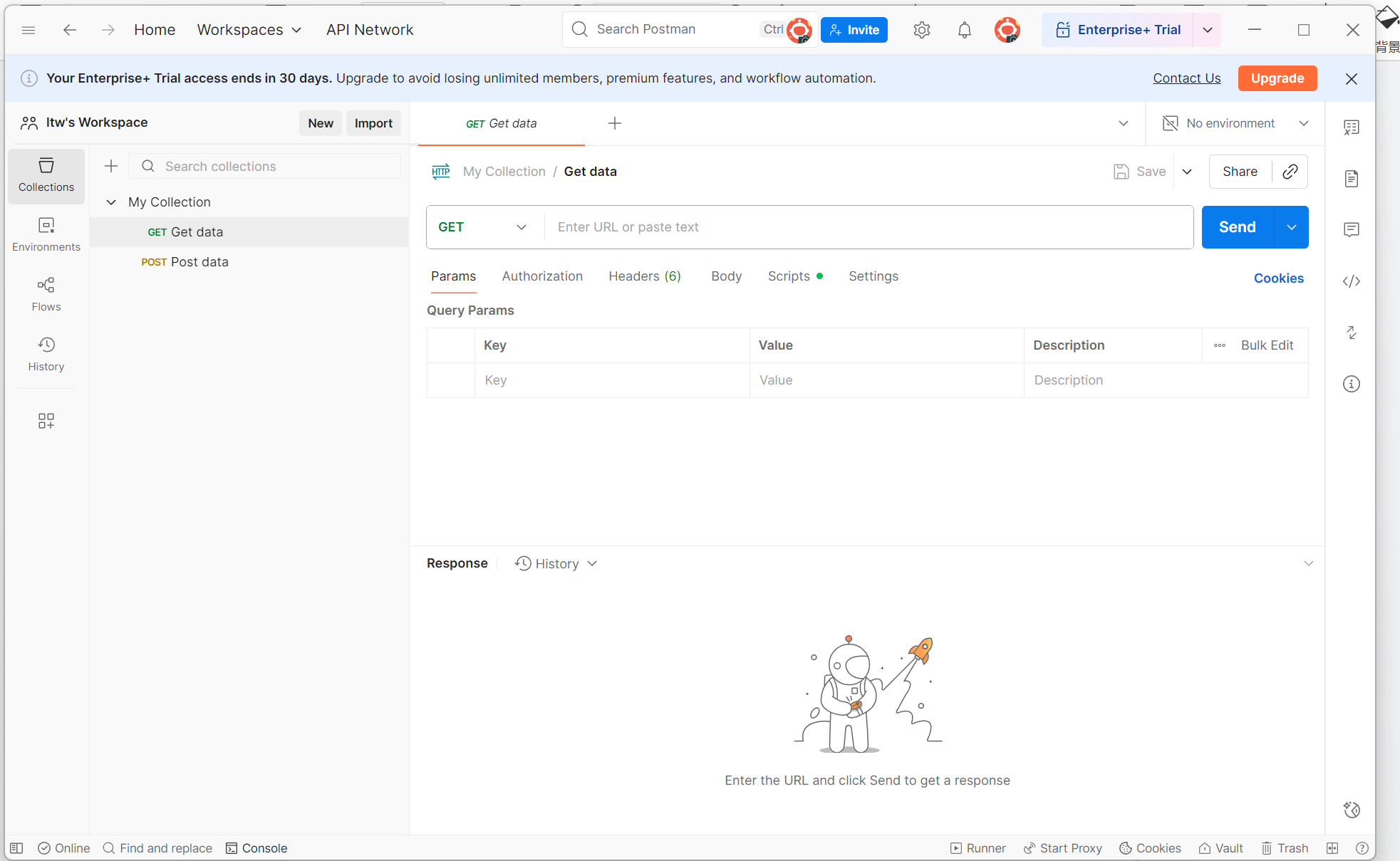Select the Post data request
This screenshot has height=861, width=1400.
click(x=249, y=262)
